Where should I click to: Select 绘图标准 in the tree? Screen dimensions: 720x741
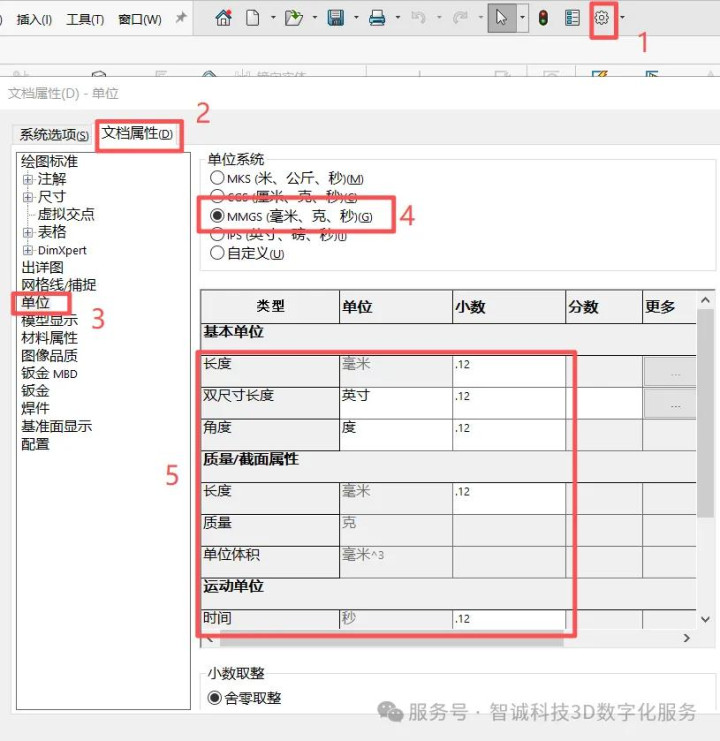49,162
